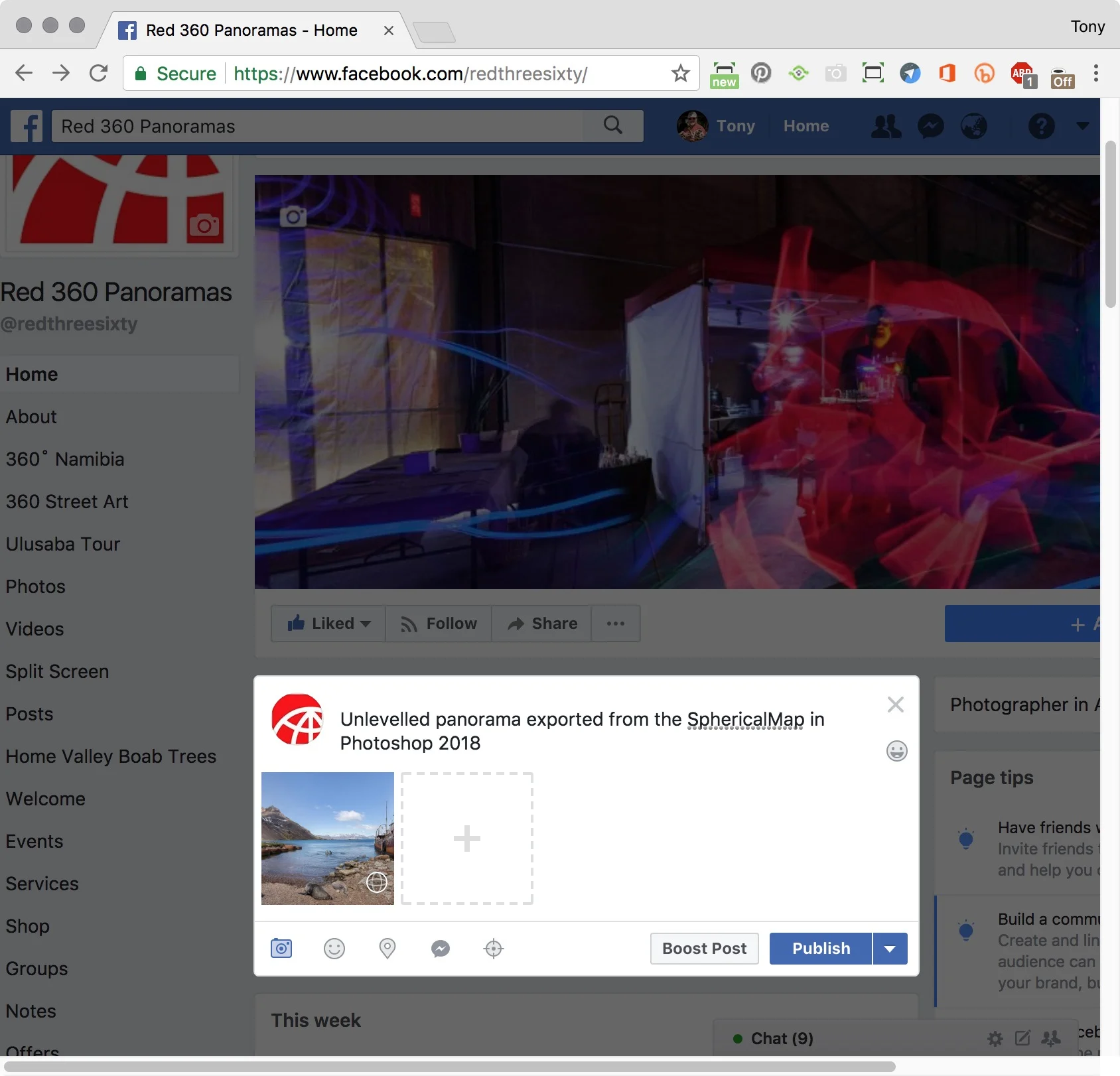Click the Publish button

pos(821,949)
